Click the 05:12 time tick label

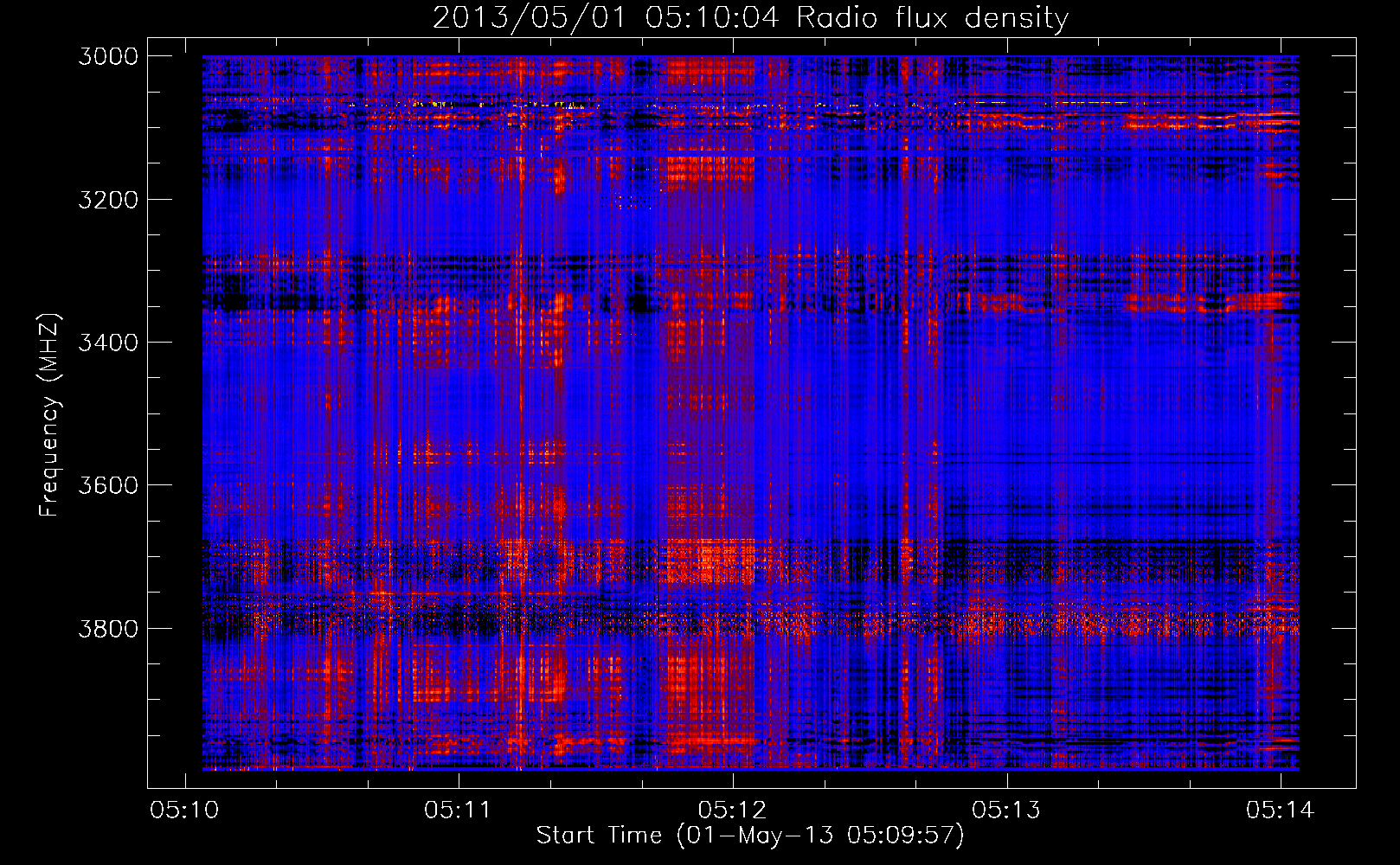(x=732, y=810)
